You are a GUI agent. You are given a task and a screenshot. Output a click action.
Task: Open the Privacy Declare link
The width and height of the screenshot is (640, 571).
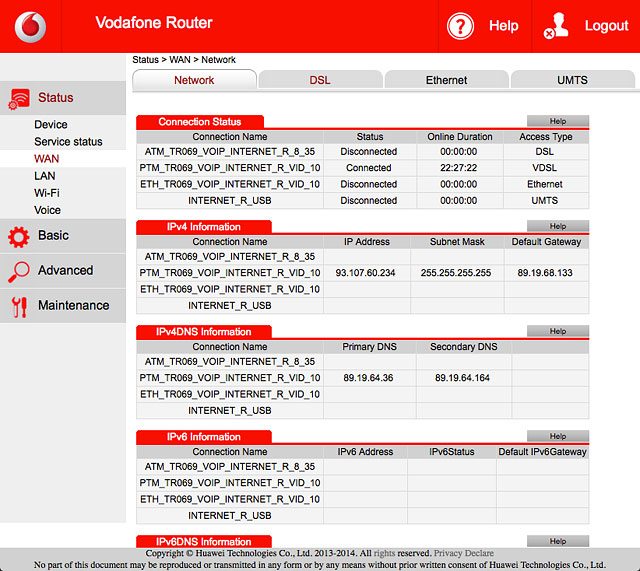(464, 553)
